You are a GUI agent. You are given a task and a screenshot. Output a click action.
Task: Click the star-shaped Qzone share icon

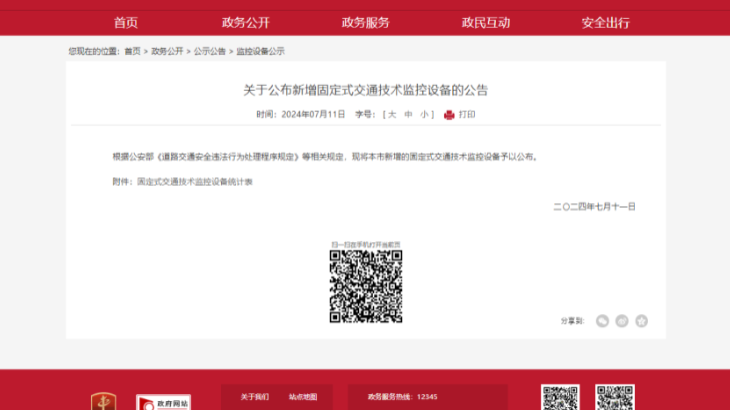click(641, 321)
